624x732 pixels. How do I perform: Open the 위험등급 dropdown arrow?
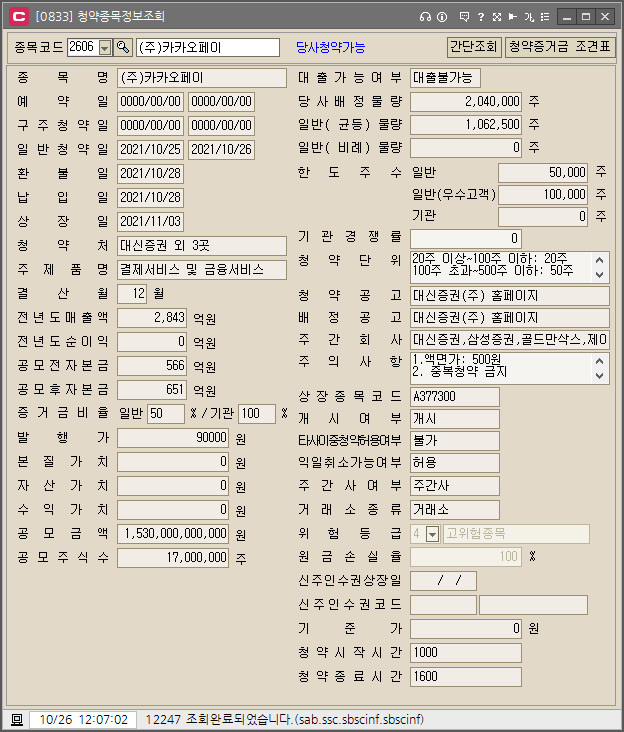point(433,534)
